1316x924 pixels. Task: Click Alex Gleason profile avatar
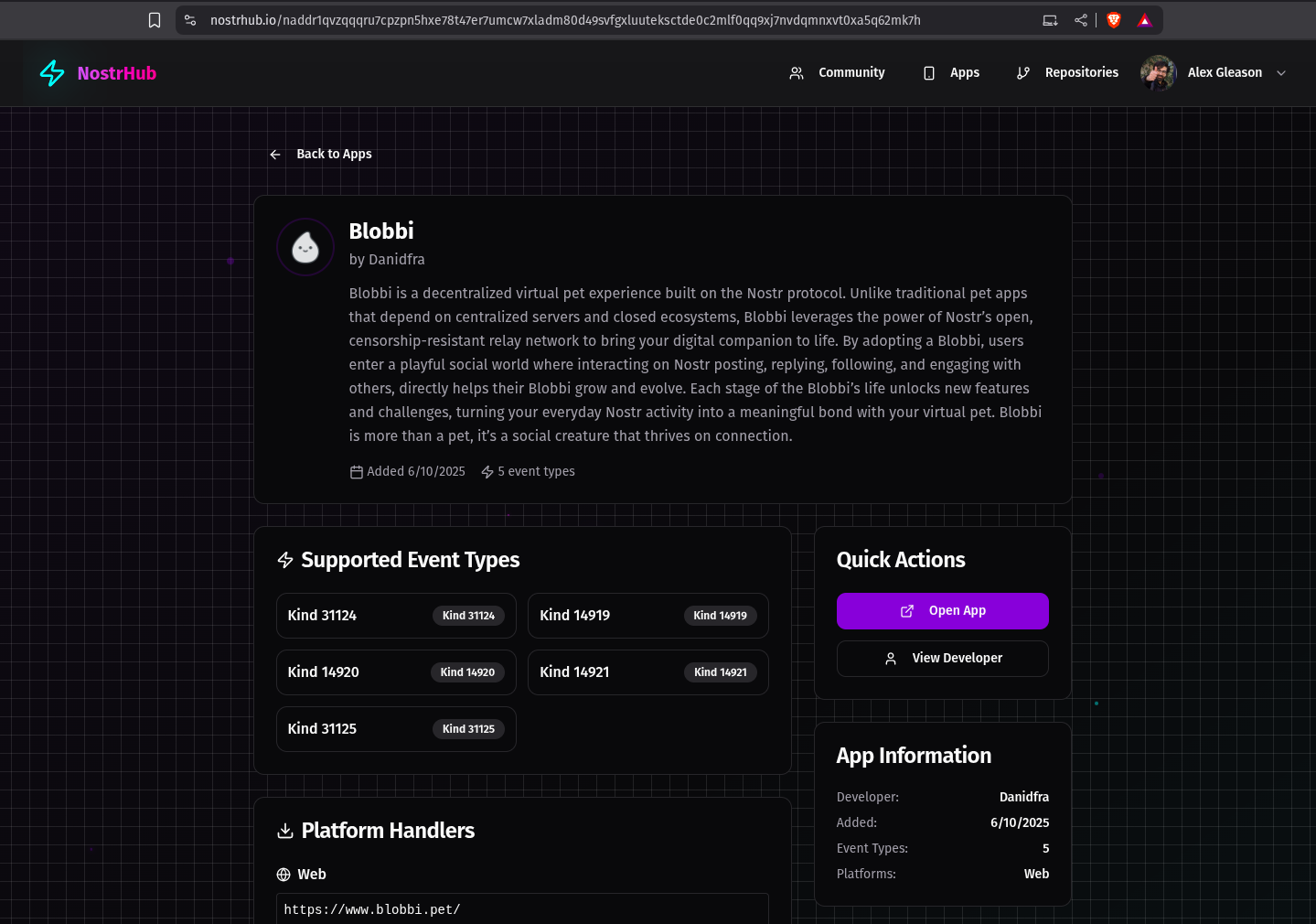click(x=1159, y=73)
